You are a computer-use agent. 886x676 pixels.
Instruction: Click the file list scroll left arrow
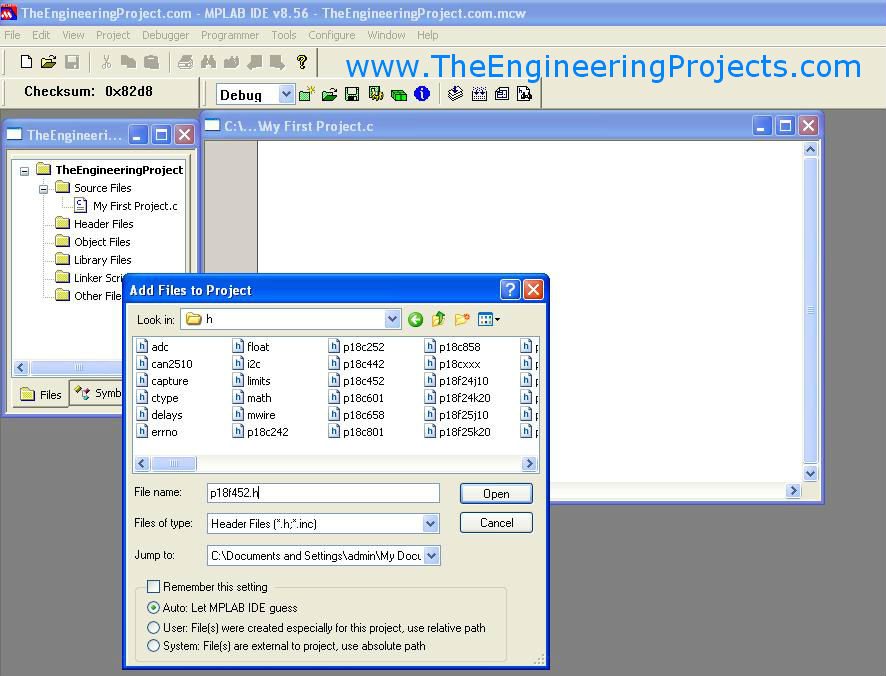click(x=142, y=463)
